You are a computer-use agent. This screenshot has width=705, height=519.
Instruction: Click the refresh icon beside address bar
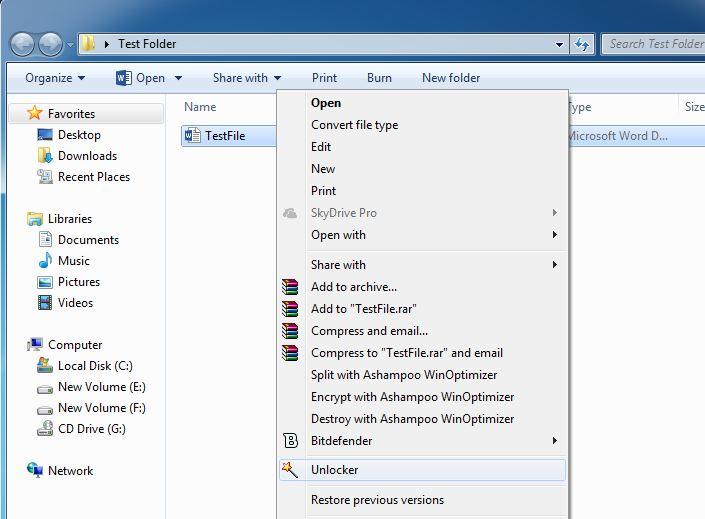pyautogui.click(x=582, y=44)
